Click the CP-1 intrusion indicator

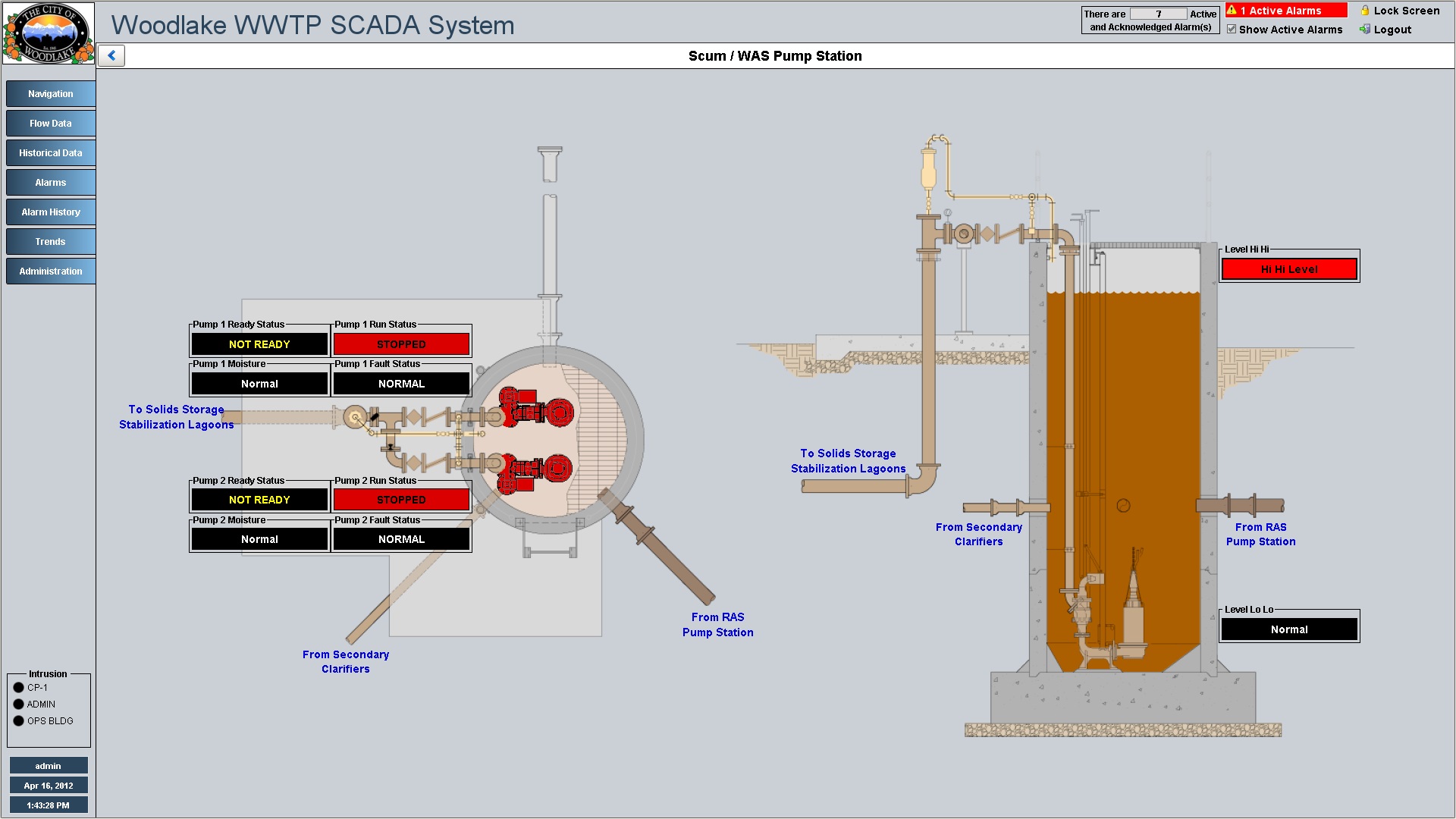click(x=19, y=688)
